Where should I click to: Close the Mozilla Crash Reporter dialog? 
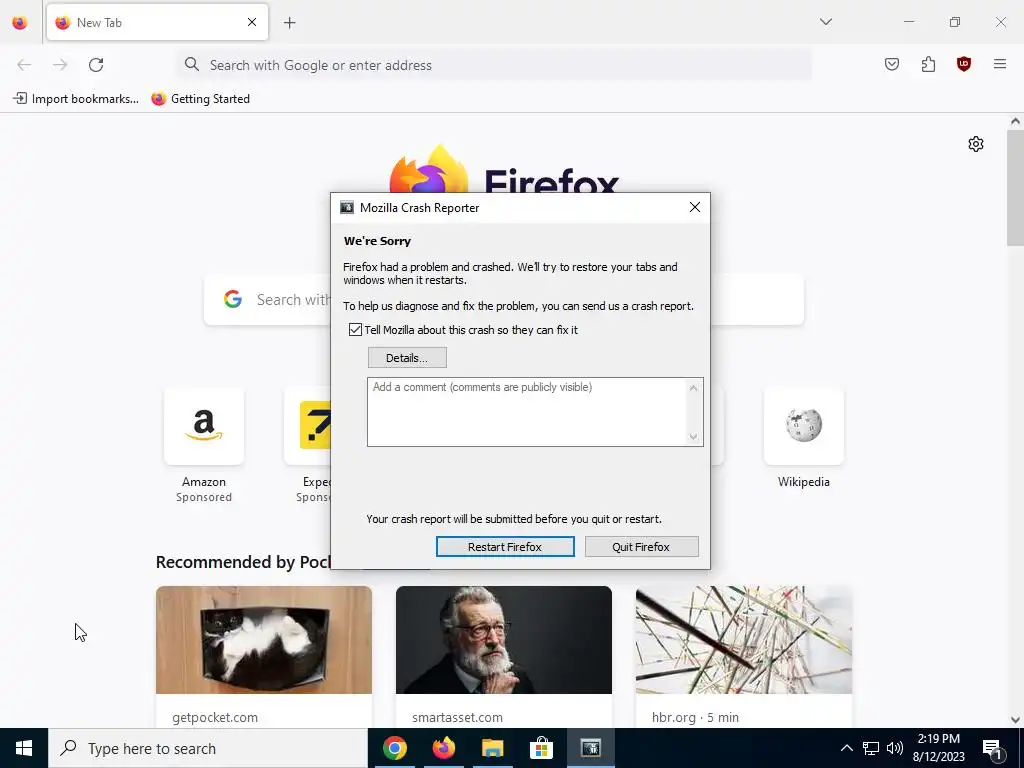(x=695, y=207)
